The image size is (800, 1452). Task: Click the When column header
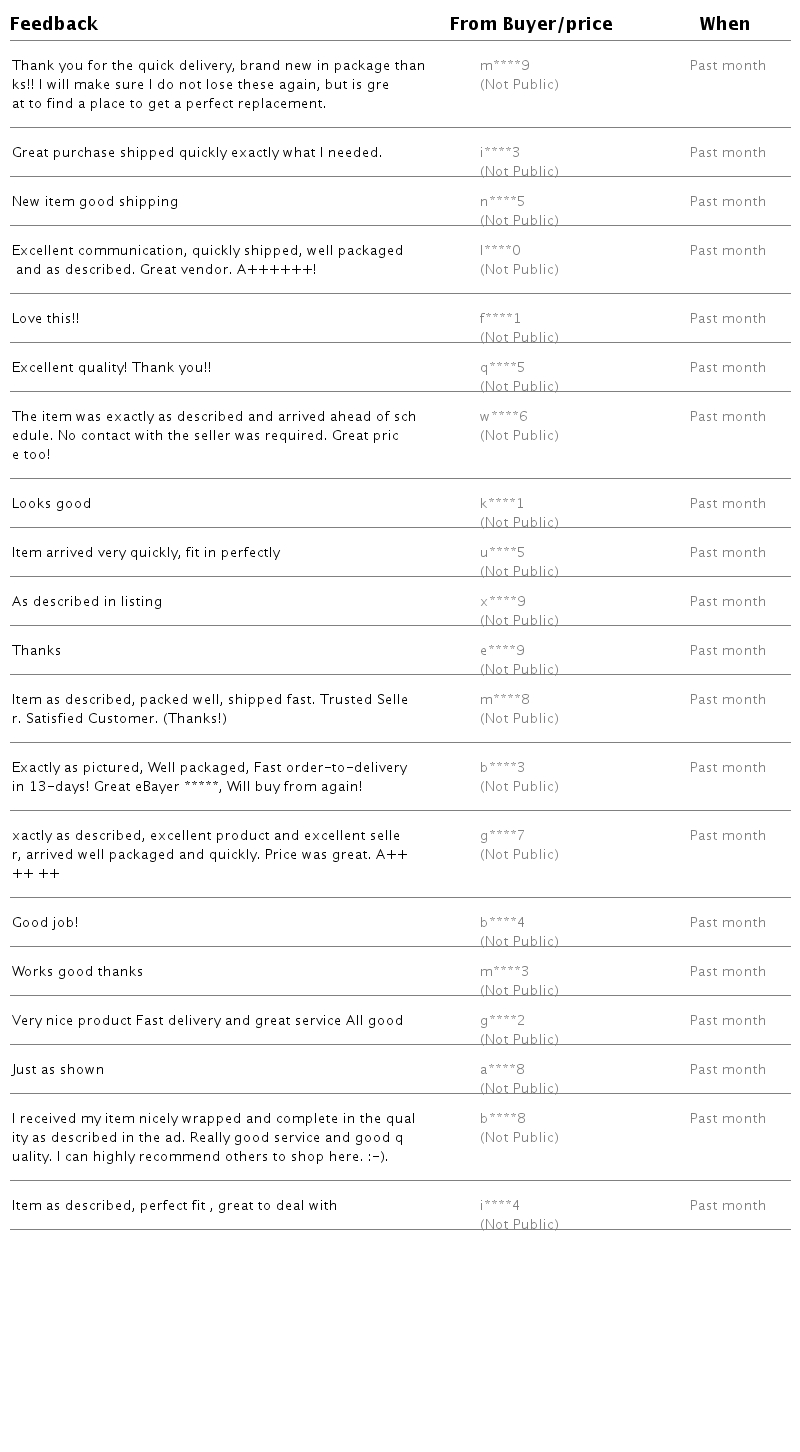click(724, 24)
